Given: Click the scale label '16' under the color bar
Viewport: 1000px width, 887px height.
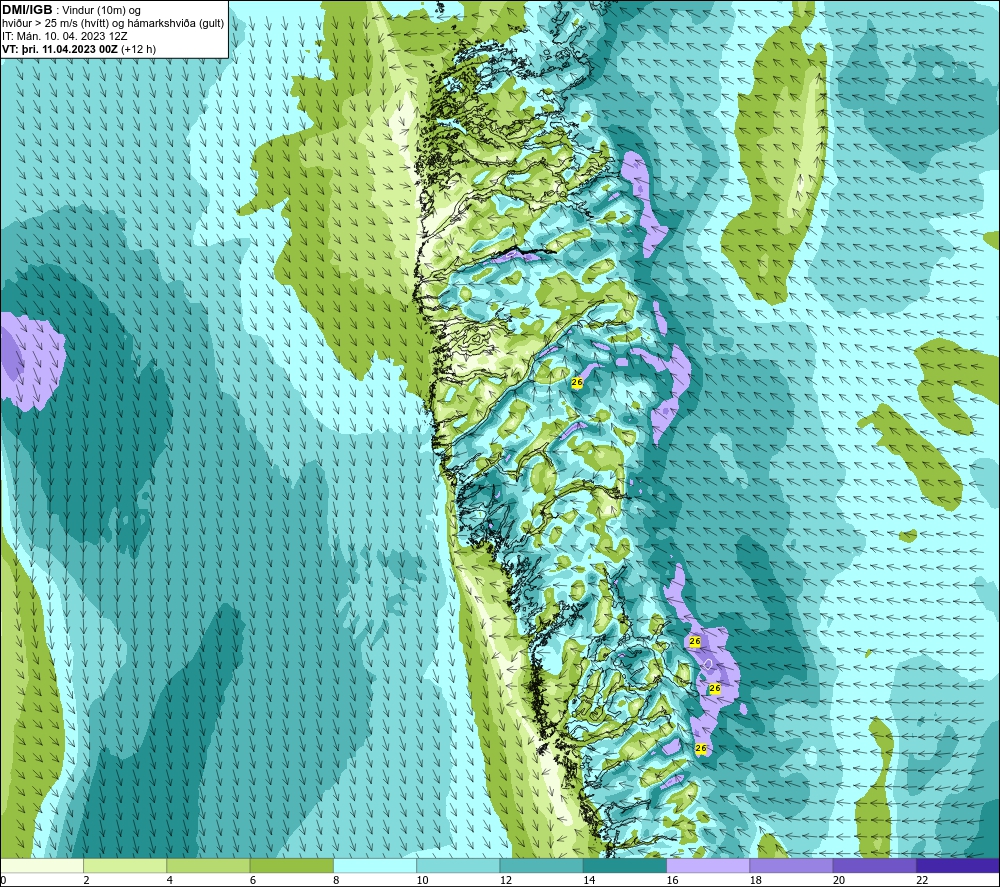Looking at the screenshot, I should click(x=672, y=880).
